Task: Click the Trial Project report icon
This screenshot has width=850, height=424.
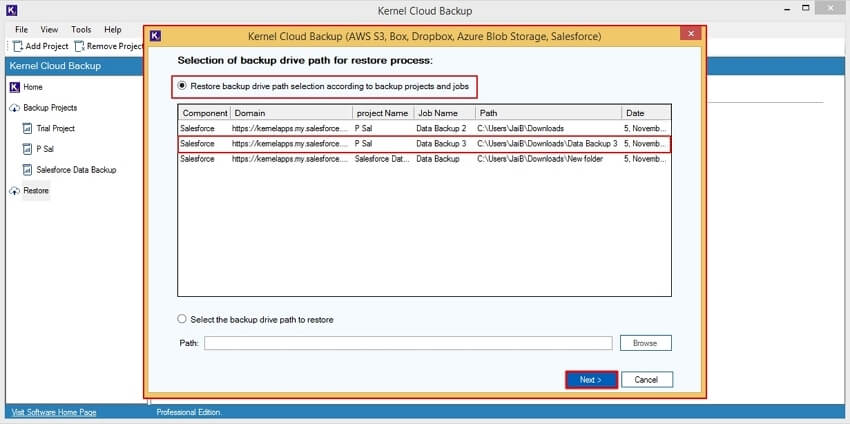Action: pyautogui.click(x=27, y=129)
